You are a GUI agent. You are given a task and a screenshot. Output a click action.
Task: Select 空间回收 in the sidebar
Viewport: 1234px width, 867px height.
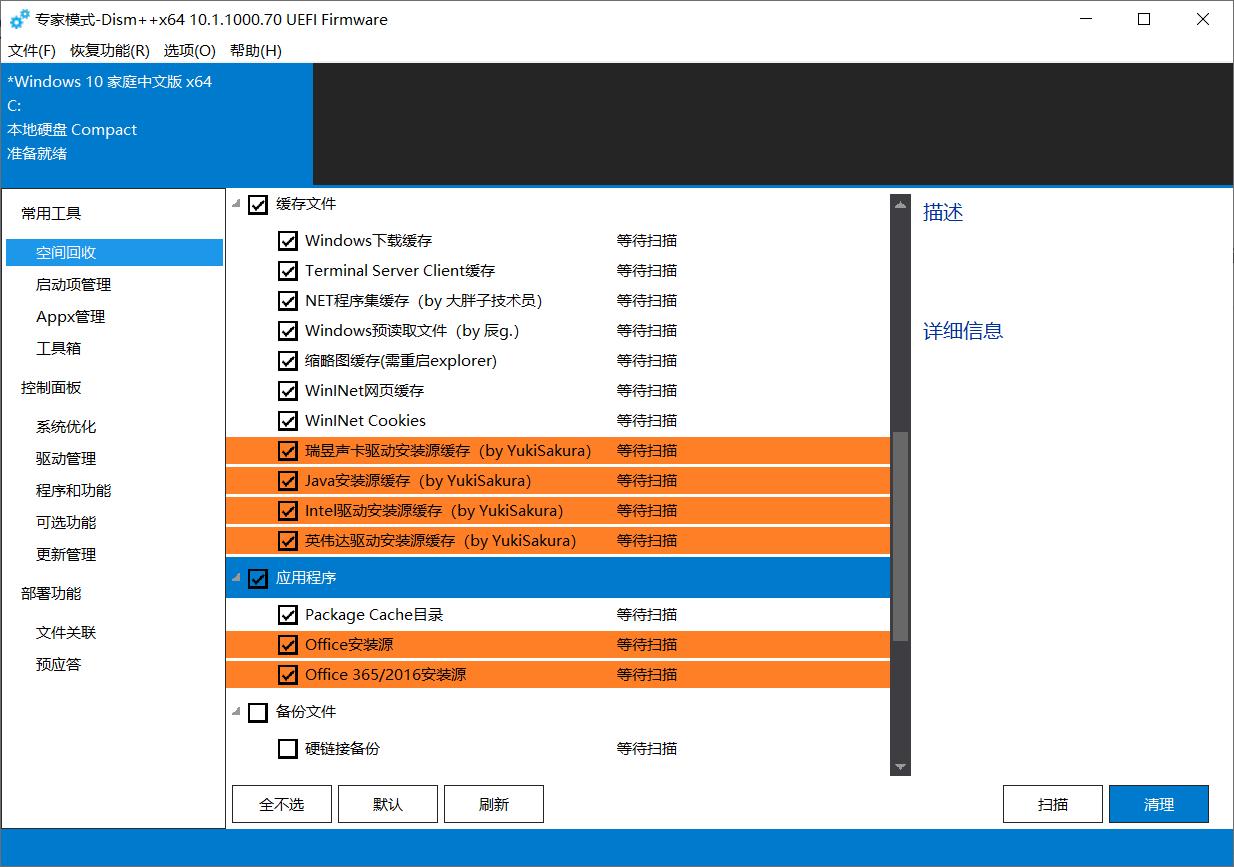coord(114,252)
